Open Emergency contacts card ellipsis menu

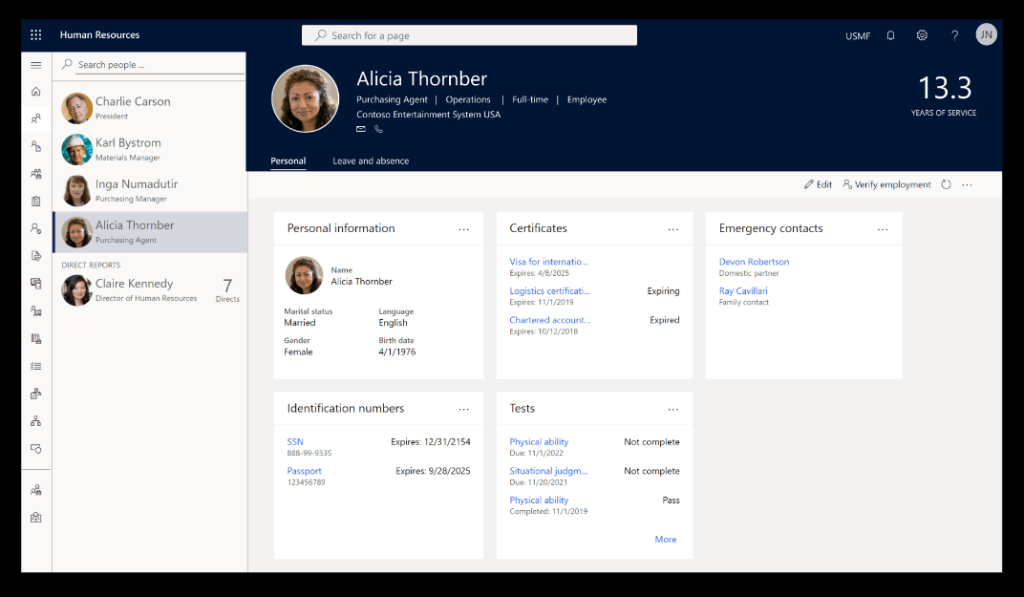pyautogui.click(x=882, y=229)
